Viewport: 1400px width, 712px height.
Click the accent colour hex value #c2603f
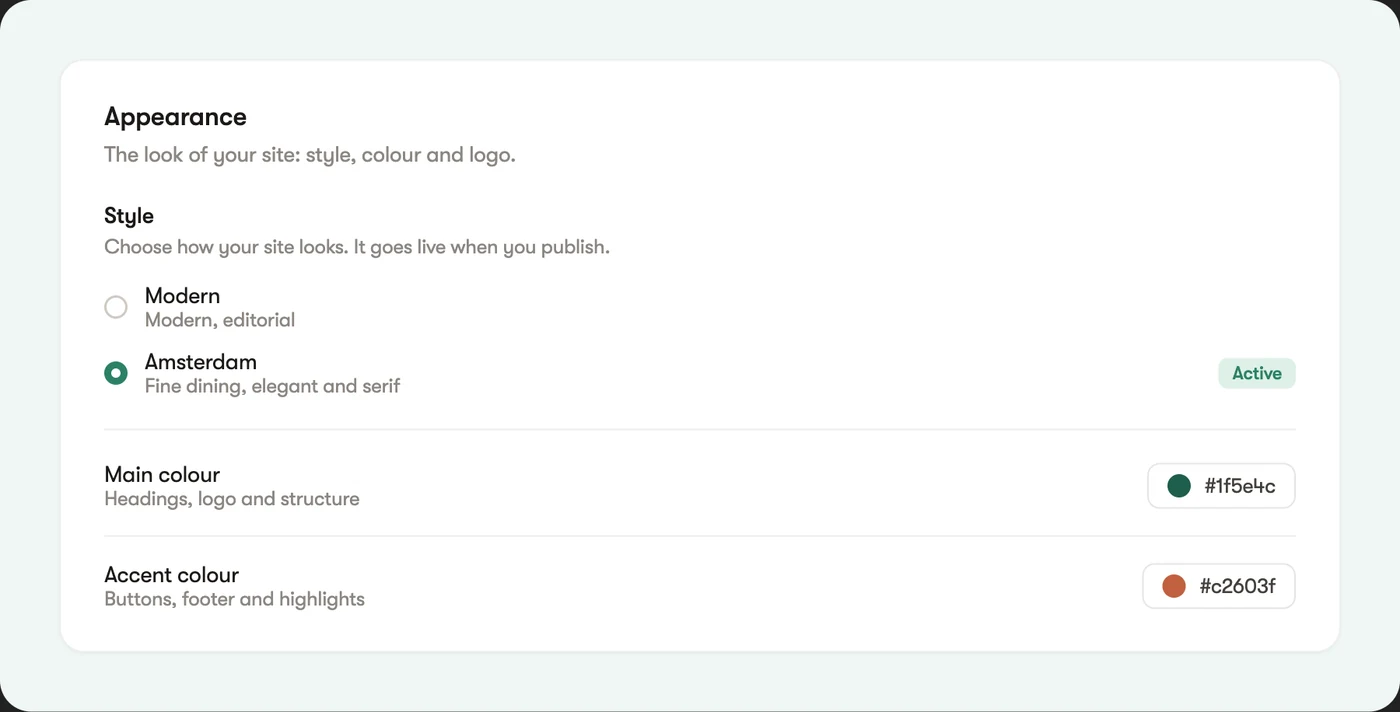(1237, 587)
